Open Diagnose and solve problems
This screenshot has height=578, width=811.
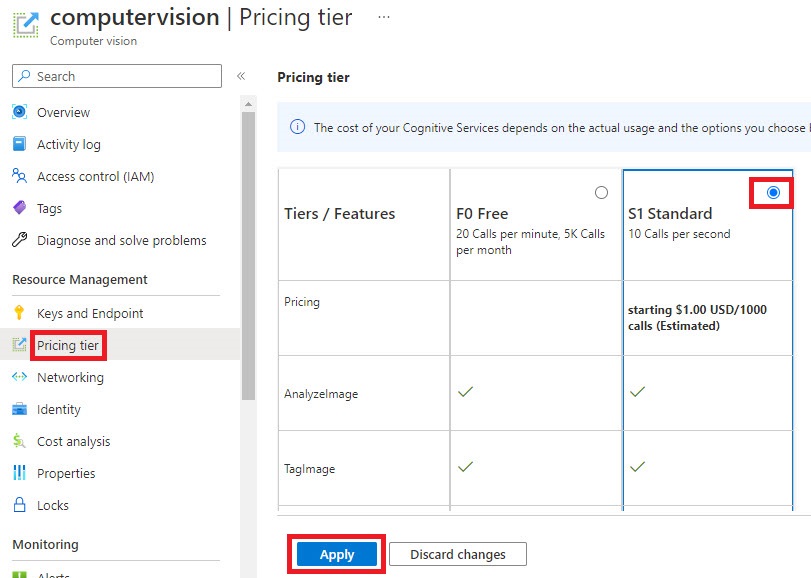(x=122, y=240)
